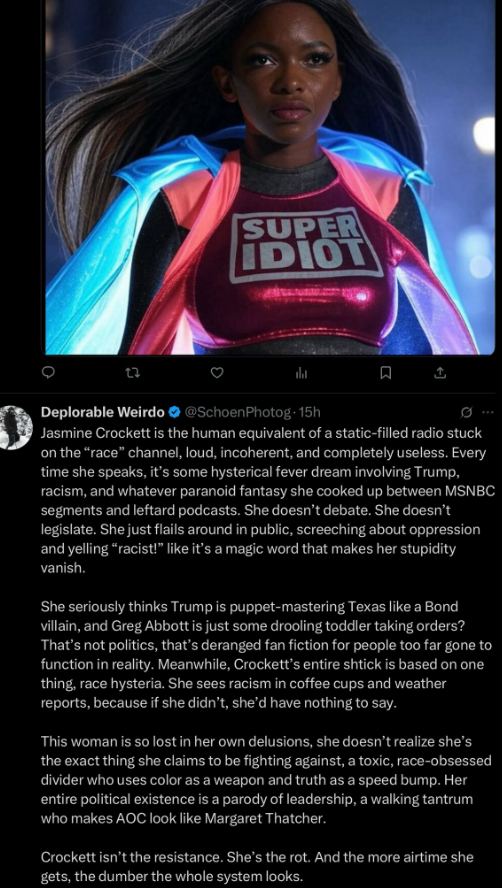502x888 pixels.
Task: Click the Grok slashed-circle icon beside the post
Action: (x=467, y=412)
